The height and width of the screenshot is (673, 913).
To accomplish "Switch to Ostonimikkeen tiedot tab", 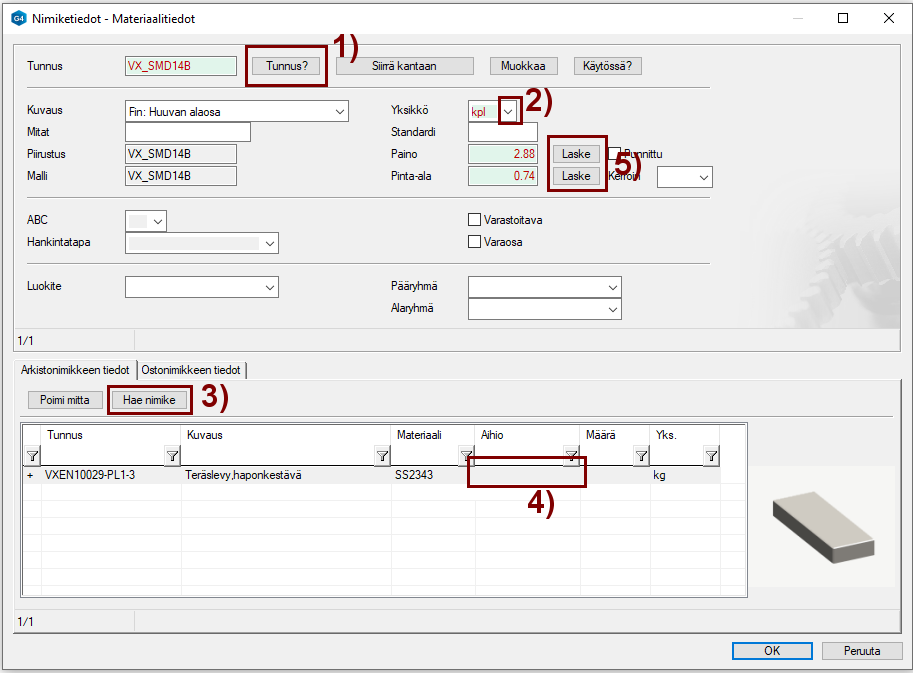I will [192, 370].
